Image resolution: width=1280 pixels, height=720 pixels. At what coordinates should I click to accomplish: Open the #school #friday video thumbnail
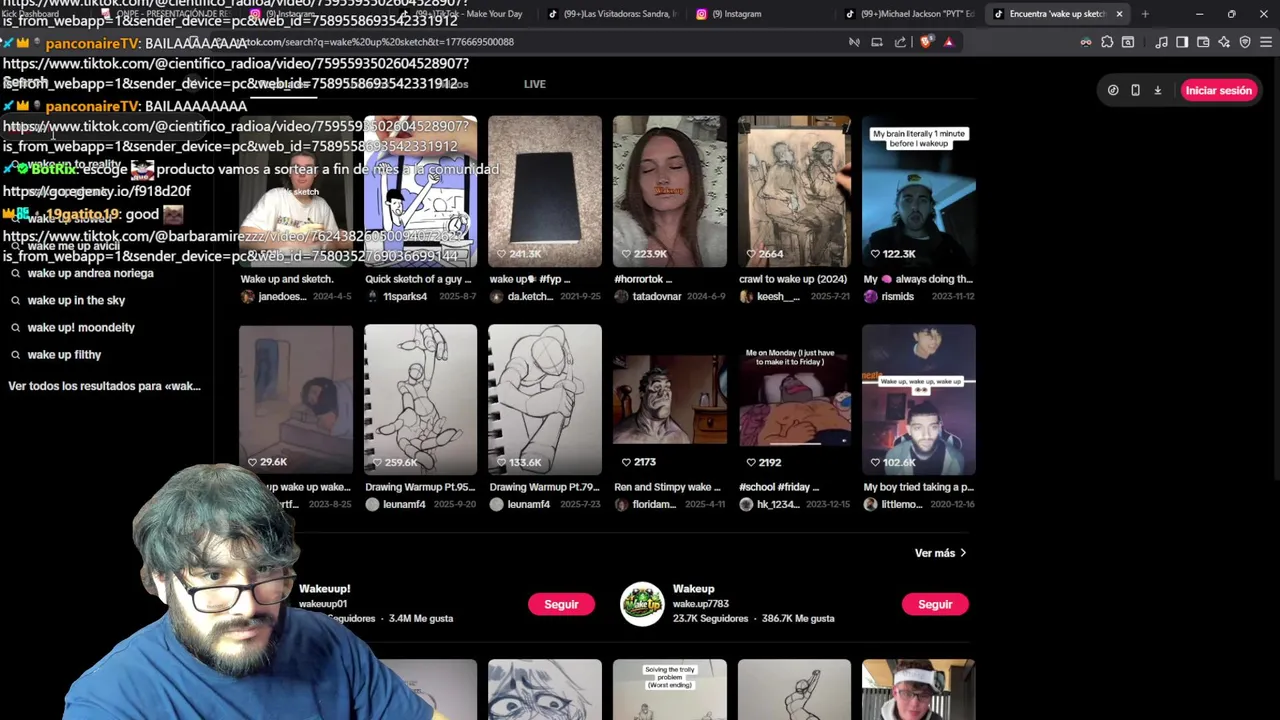click(x=794, y=399)
